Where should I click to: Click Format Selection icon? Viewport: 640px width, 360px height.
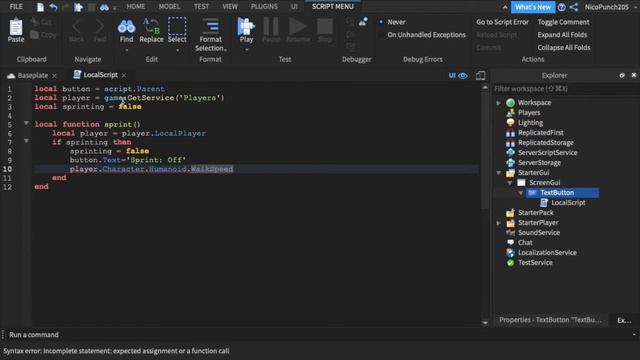(211, 27)
